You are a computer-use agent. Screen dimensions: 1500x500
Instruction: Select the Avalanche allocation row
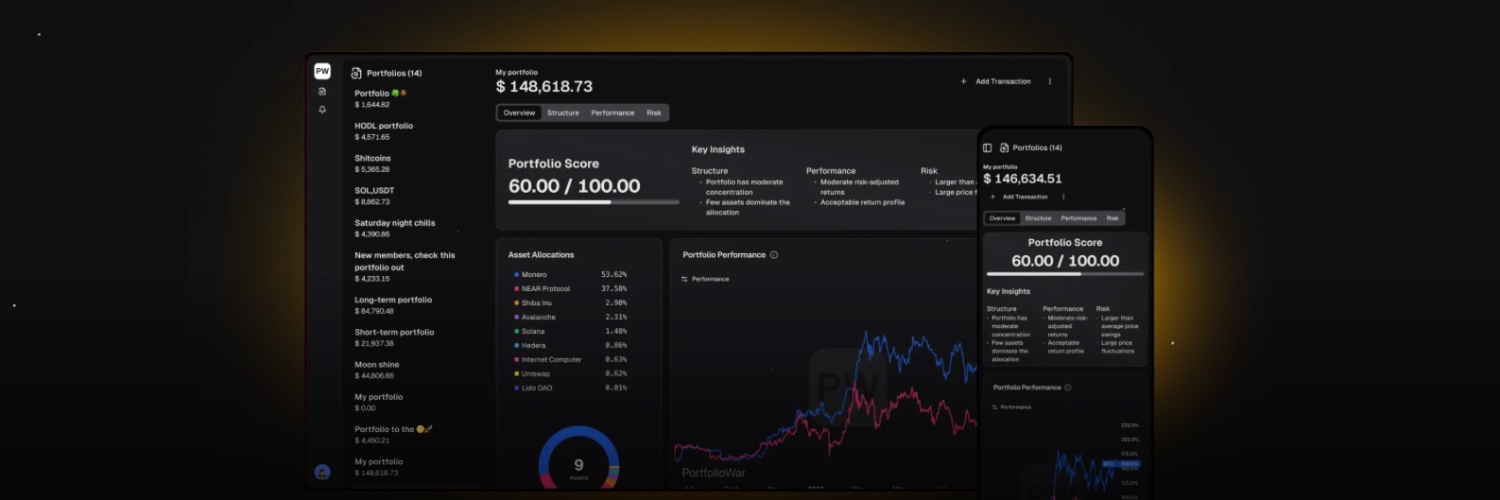point(570,317)
